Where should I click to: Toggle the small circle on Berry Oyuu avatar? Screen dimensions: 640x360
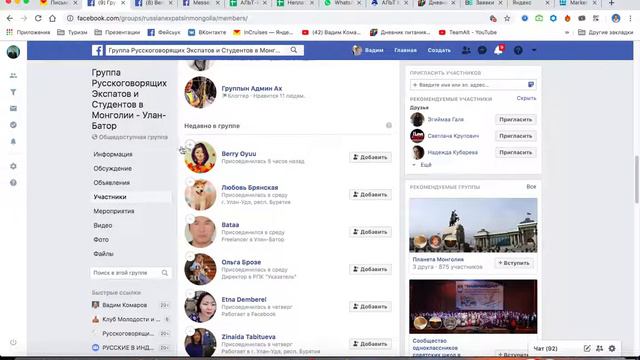(x=190, y=144)
